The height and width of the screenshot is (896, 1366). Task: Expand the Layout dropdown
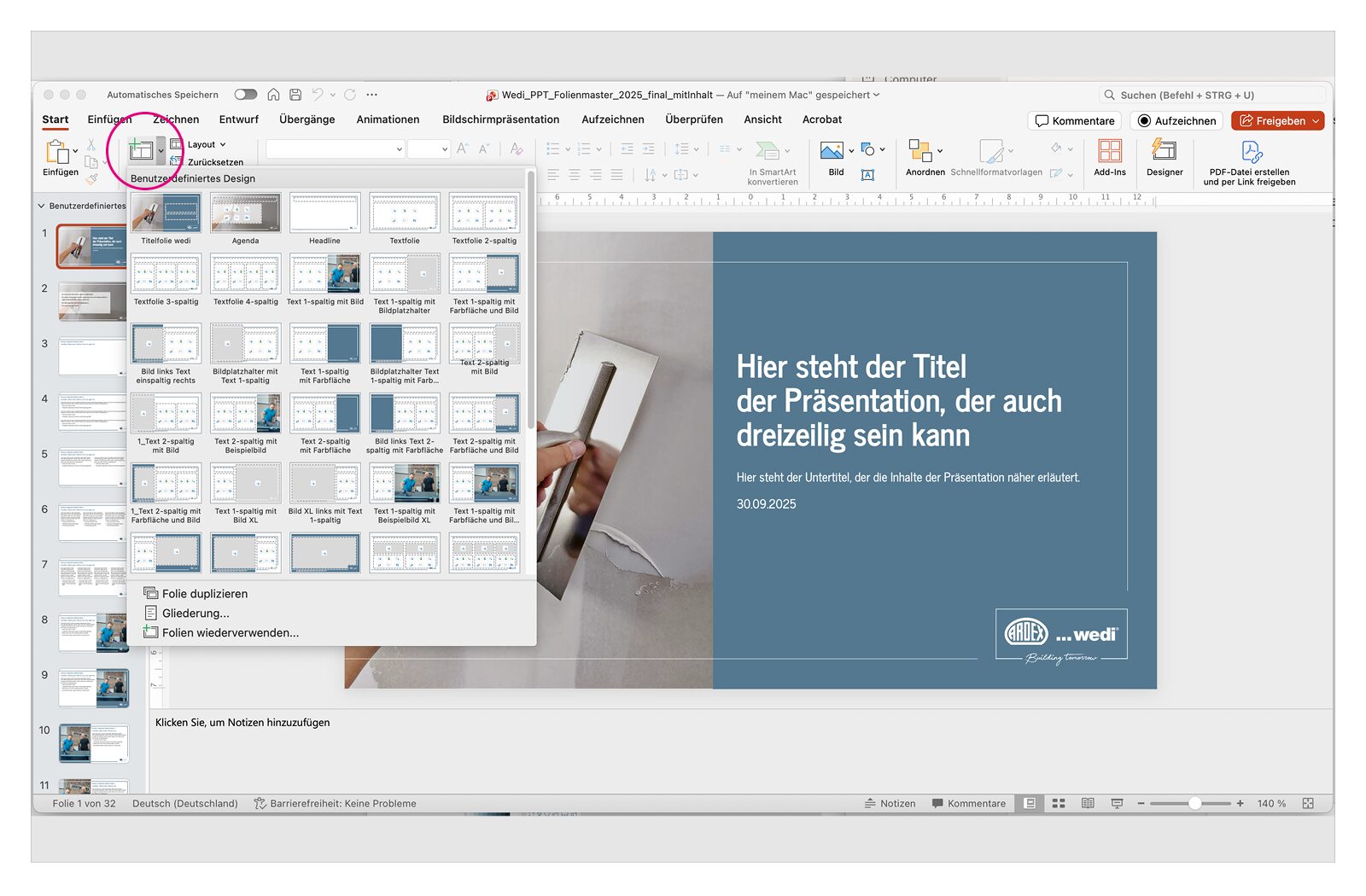(x=206, y=145)
